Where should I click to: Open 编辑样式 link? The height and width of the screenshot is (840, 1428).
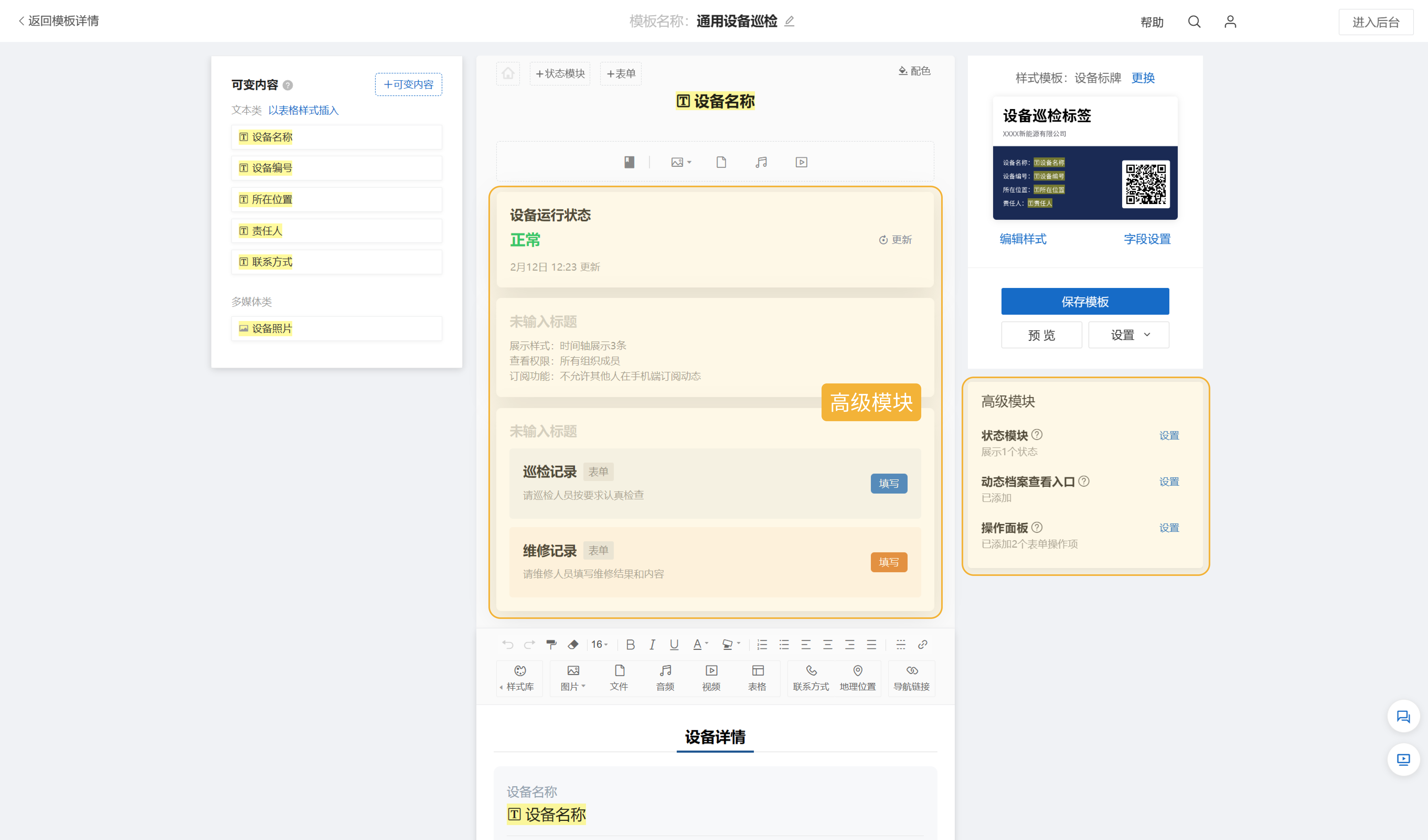[x=1023, y=239]
